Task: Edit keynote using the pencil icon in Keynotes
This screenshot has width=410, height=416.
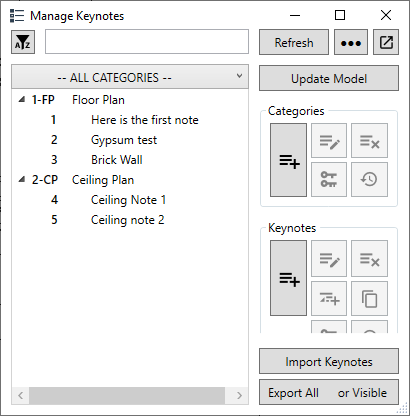Action: tap(329, 258)
